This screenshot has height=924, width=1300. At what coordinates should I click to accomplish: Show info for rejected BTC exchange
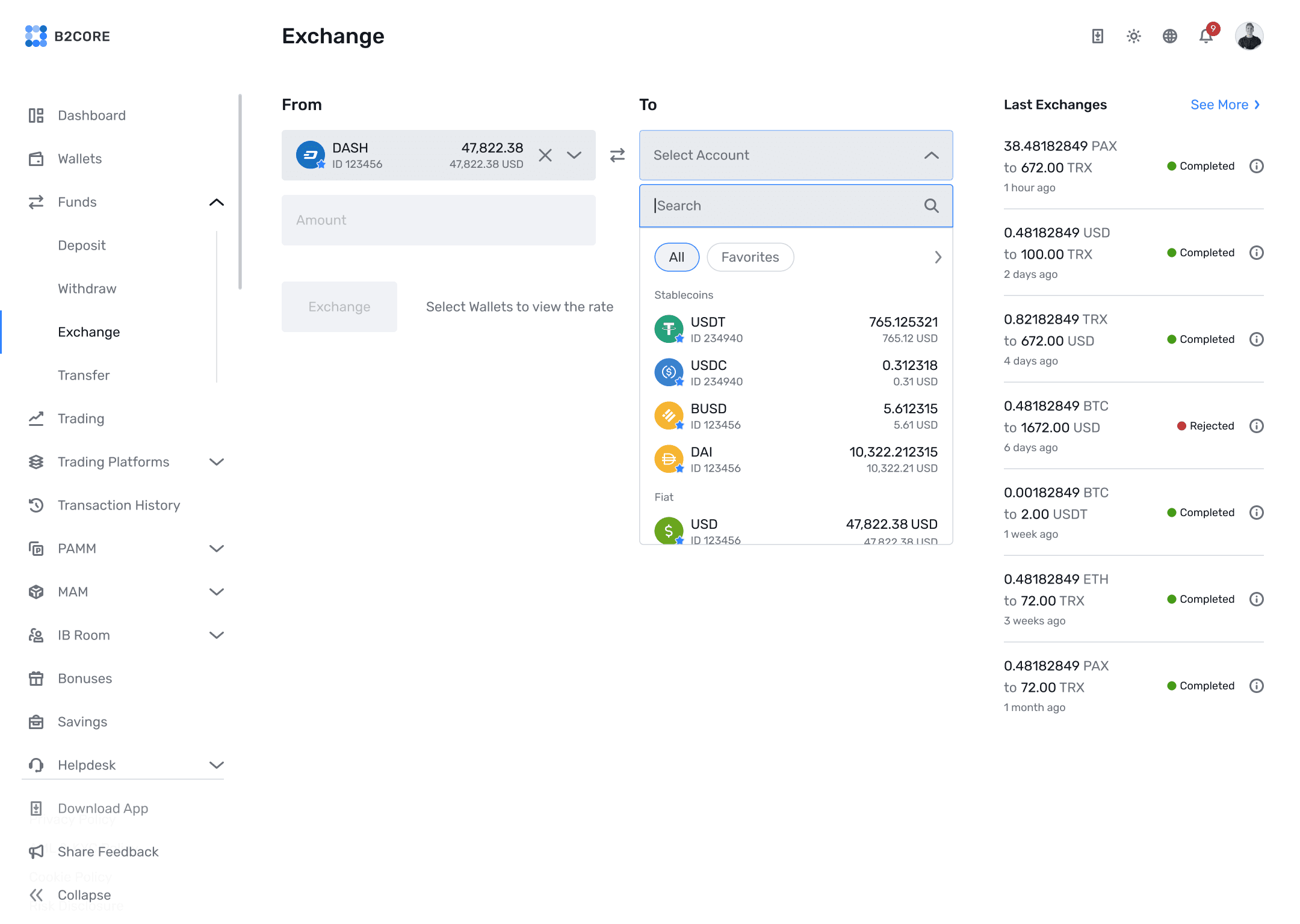pos(1257,426)
